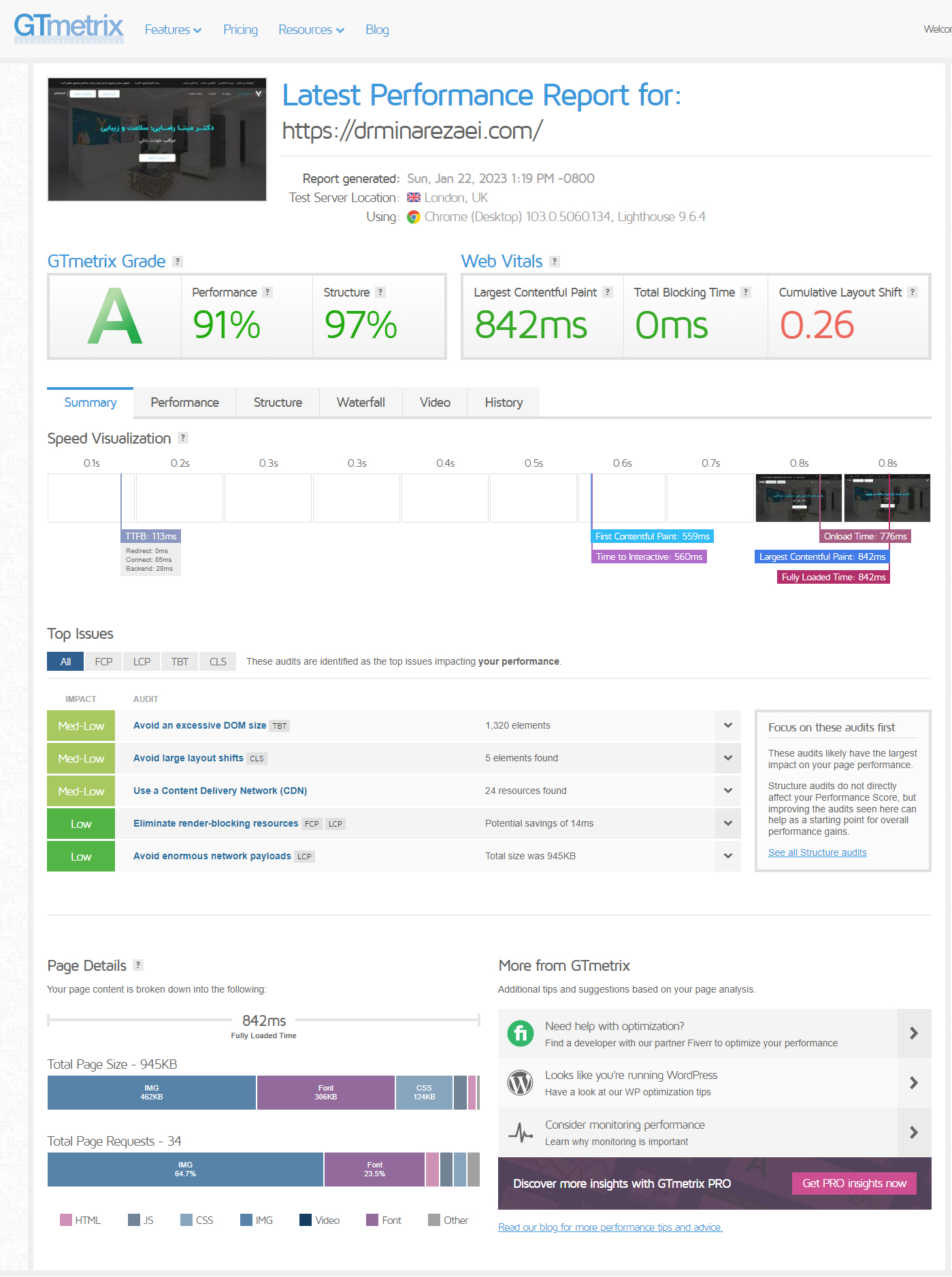
Task: Click Speed Visualization help icon
Action: 183,437
